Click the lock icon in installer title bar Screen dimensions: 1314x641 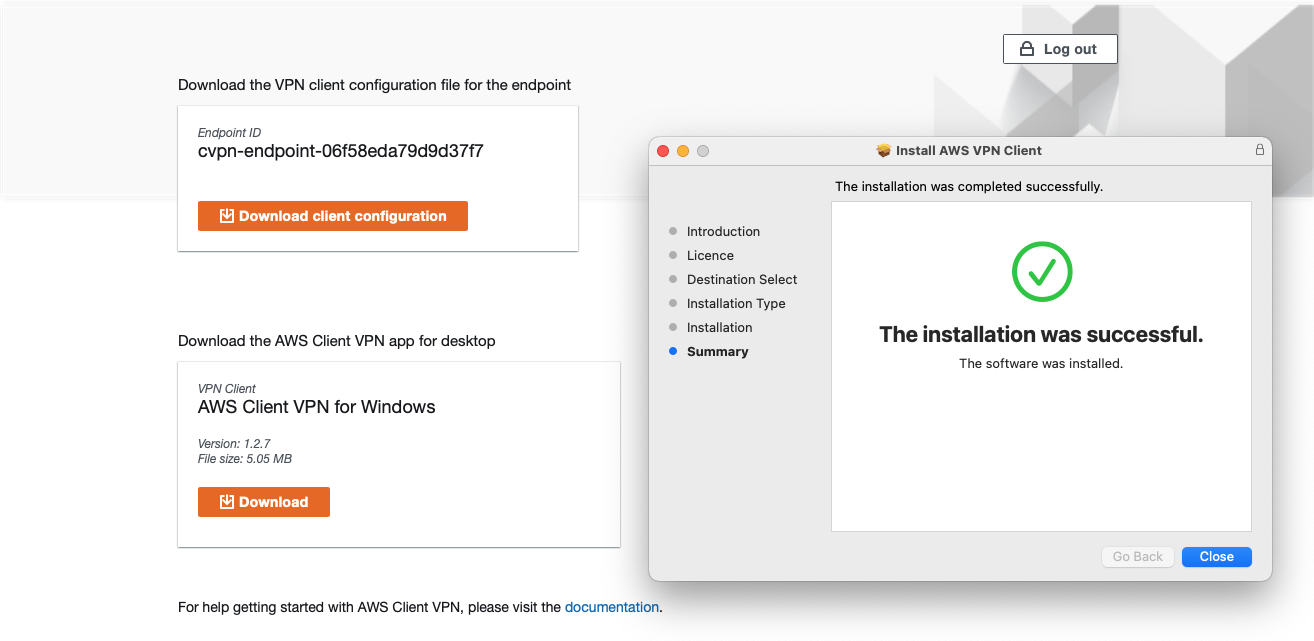[1259, 150]
